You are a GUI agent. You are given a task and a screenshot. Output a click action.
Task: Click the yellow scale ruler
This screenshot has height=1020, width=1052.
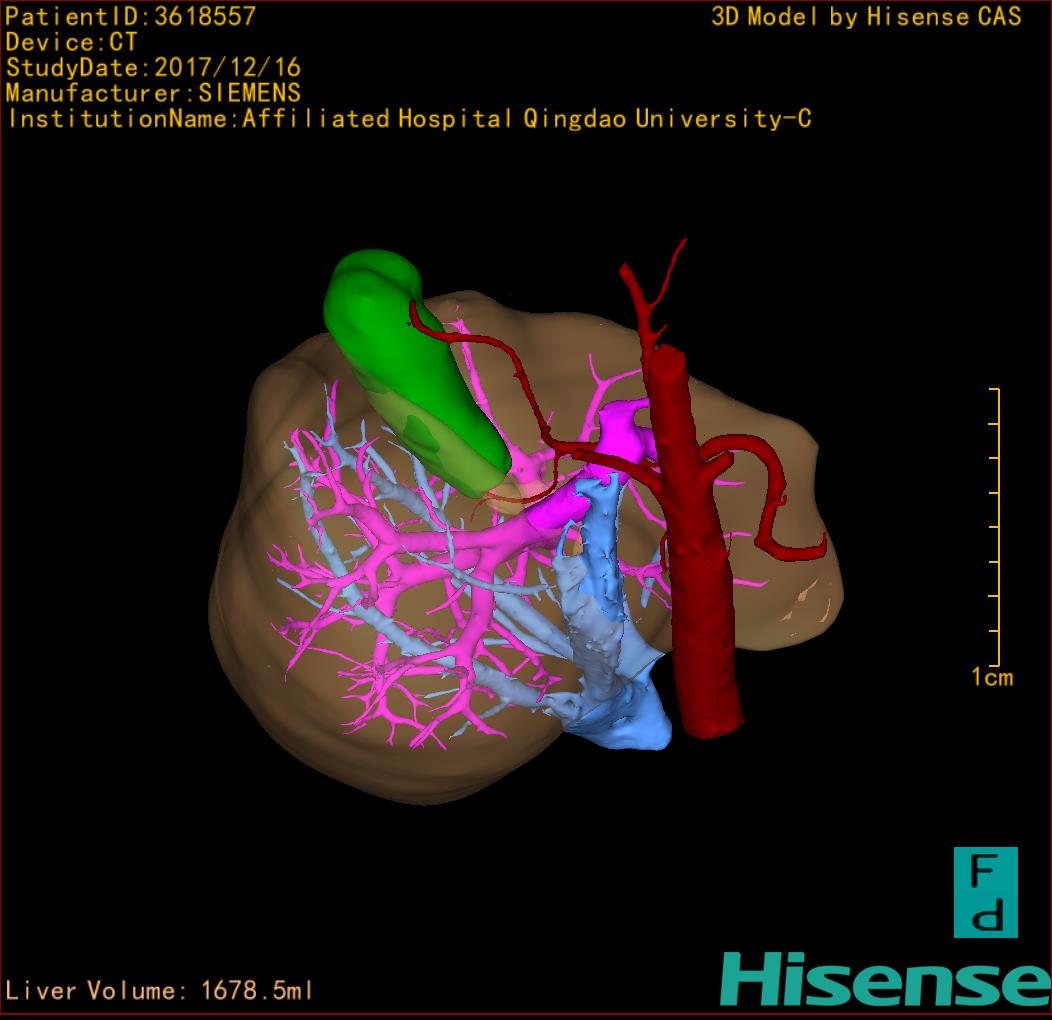[x=994, y=527]
